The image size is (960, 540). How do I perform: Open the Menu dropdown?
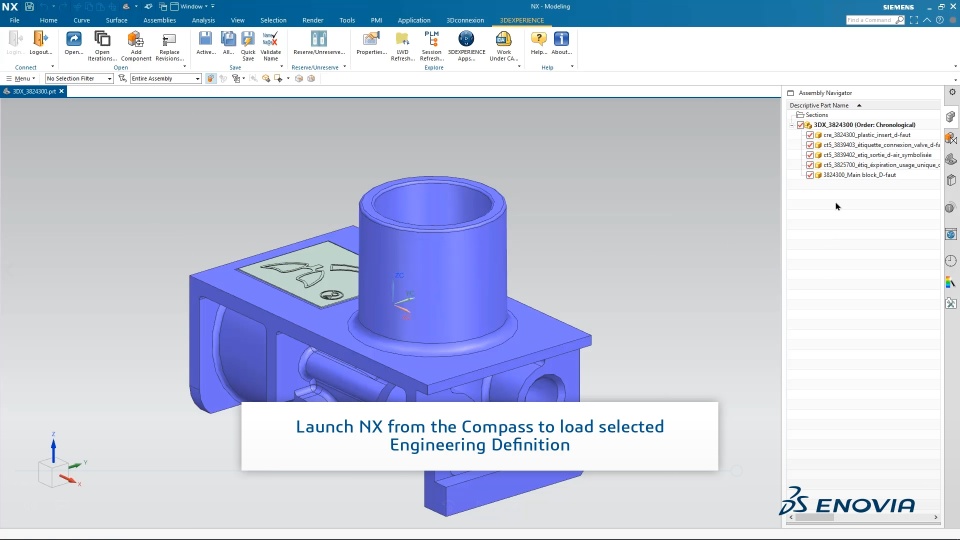(21, 78)
